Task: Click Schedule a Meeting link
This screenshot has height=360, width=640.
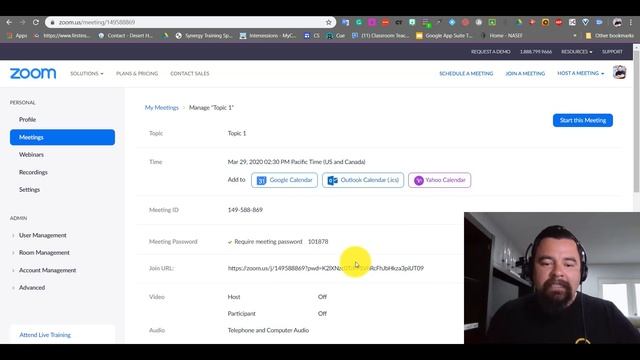Action: coord(466,73)
